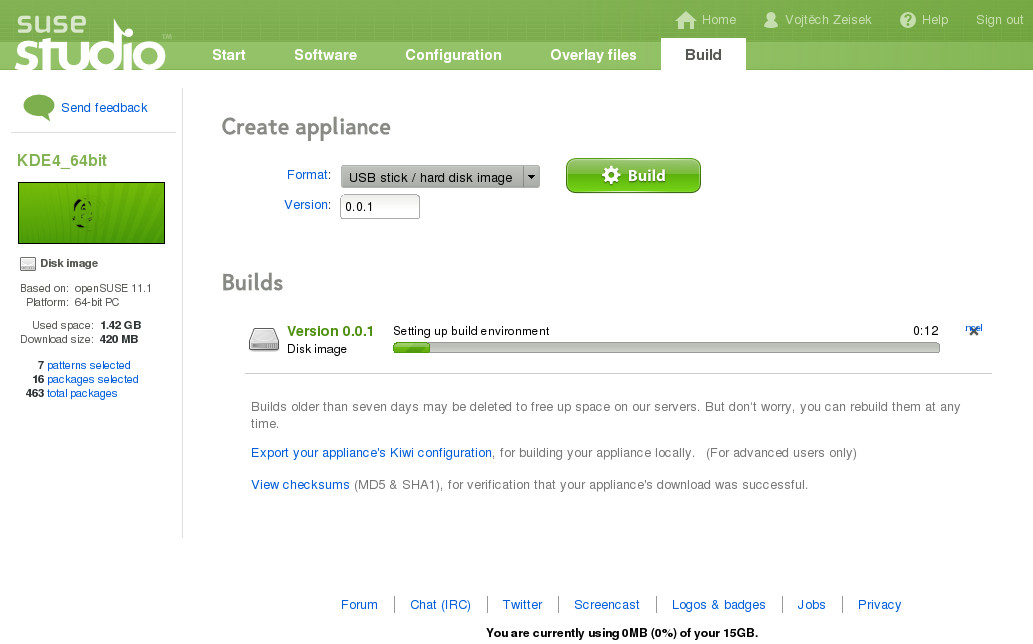Click the KDE4_64bit appliance name
This screenshot has height=644, width=1033.
[x=62, y=160]
